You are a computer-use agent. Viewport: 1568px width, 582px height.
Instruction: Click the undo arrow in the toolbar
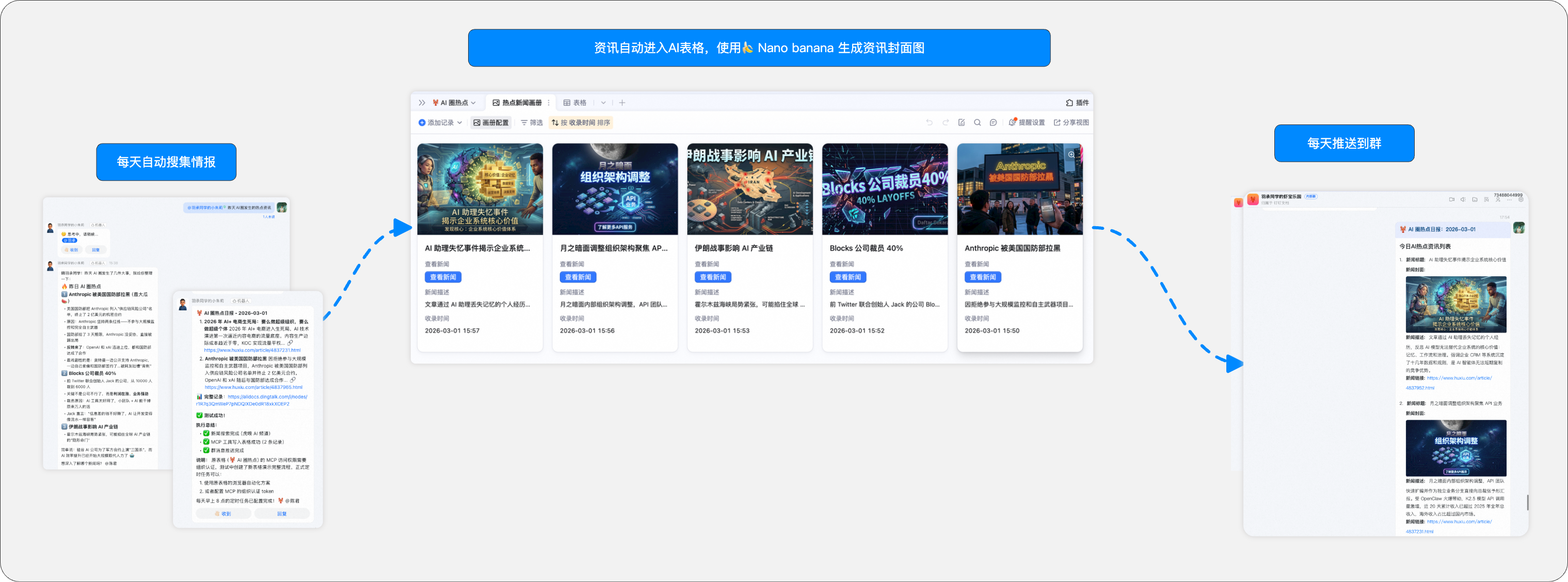930,123
